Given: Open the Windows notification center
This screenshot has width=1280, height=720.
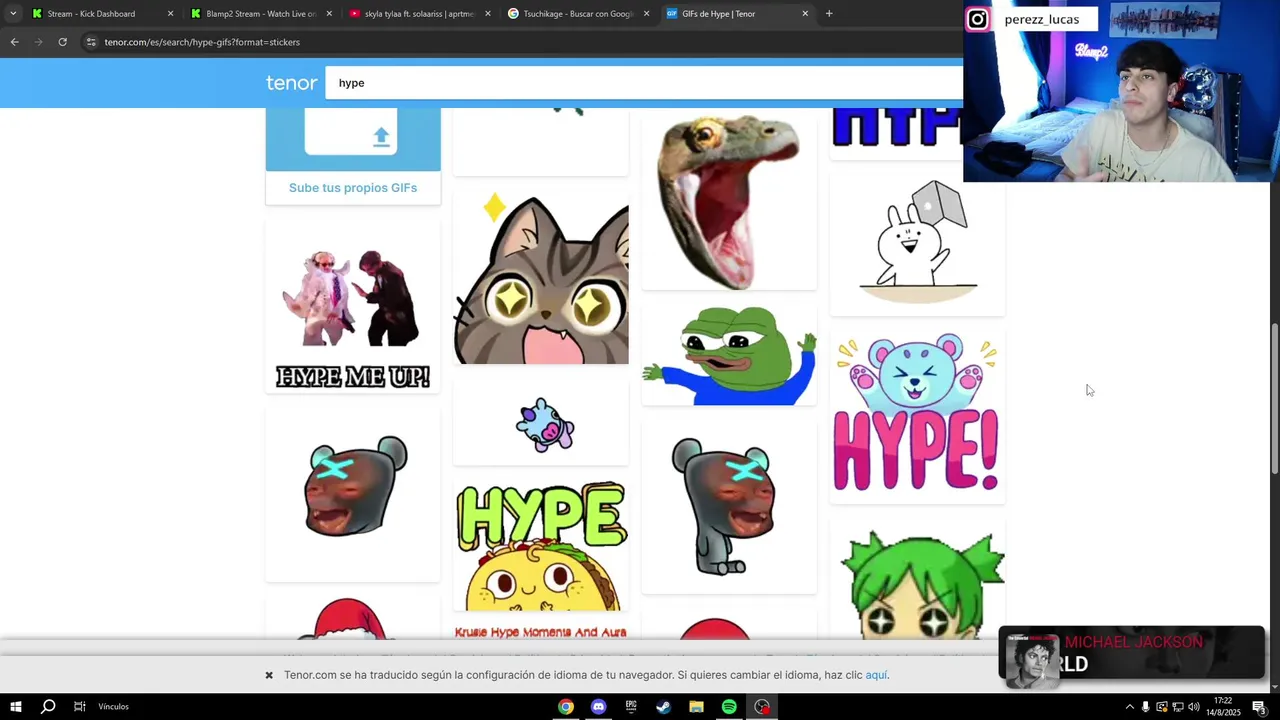Looking at the screenshot, I should (x=1259, y=707).
